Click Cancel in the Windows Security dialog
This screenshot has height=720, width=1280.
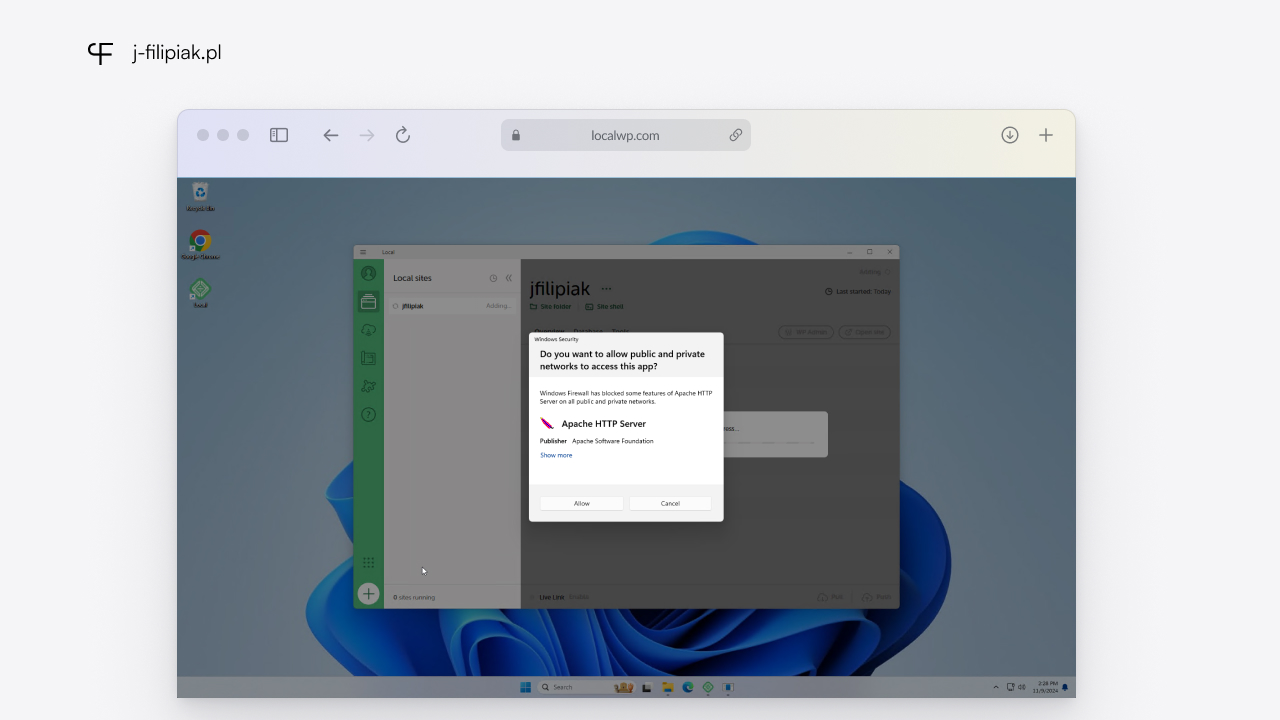pyautogui.click(x=670, y=503)
